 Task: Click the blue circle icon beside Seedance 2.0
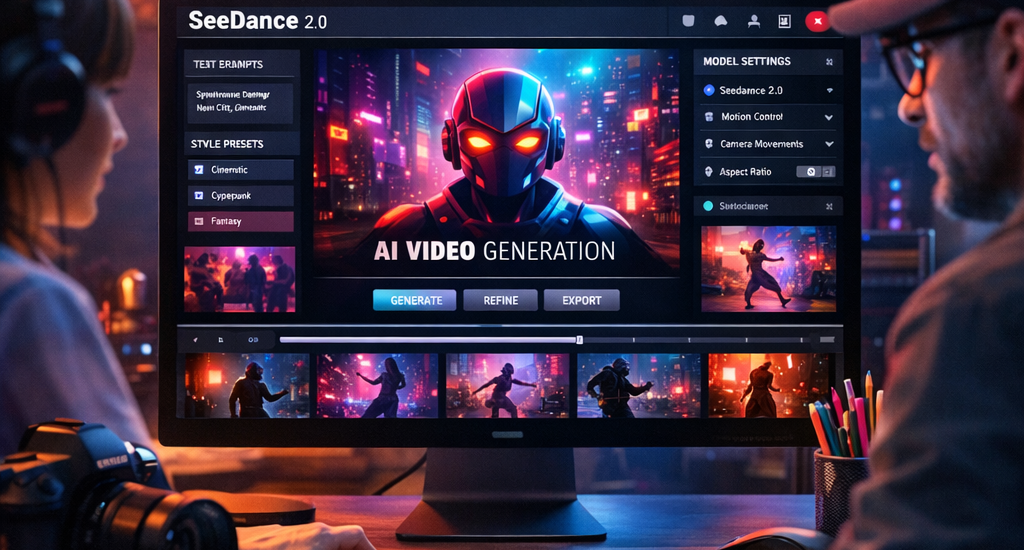click(x=709, y=90)
